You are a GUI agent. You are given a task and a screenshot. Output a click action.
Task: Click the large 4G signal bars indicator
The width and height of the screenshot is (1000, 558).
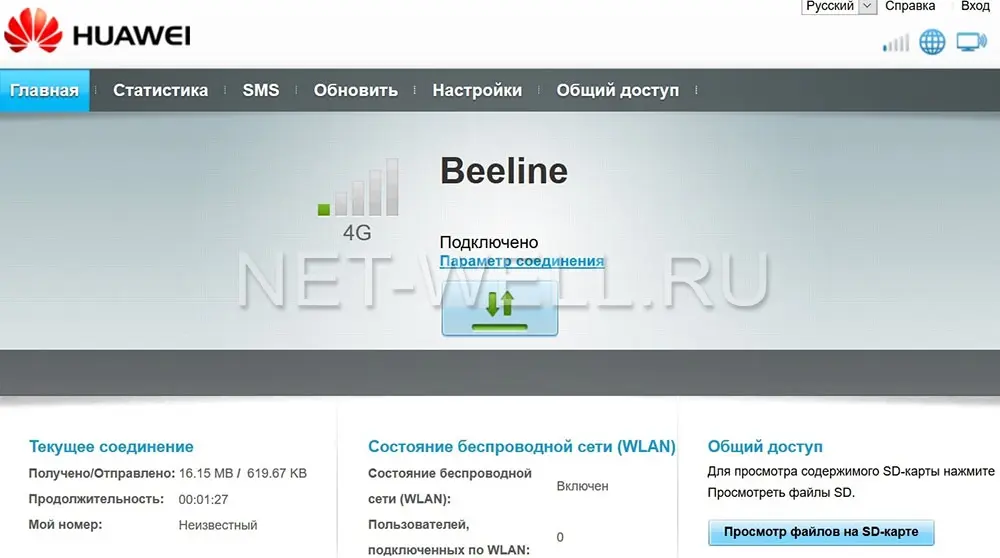[x=358, y=187]
